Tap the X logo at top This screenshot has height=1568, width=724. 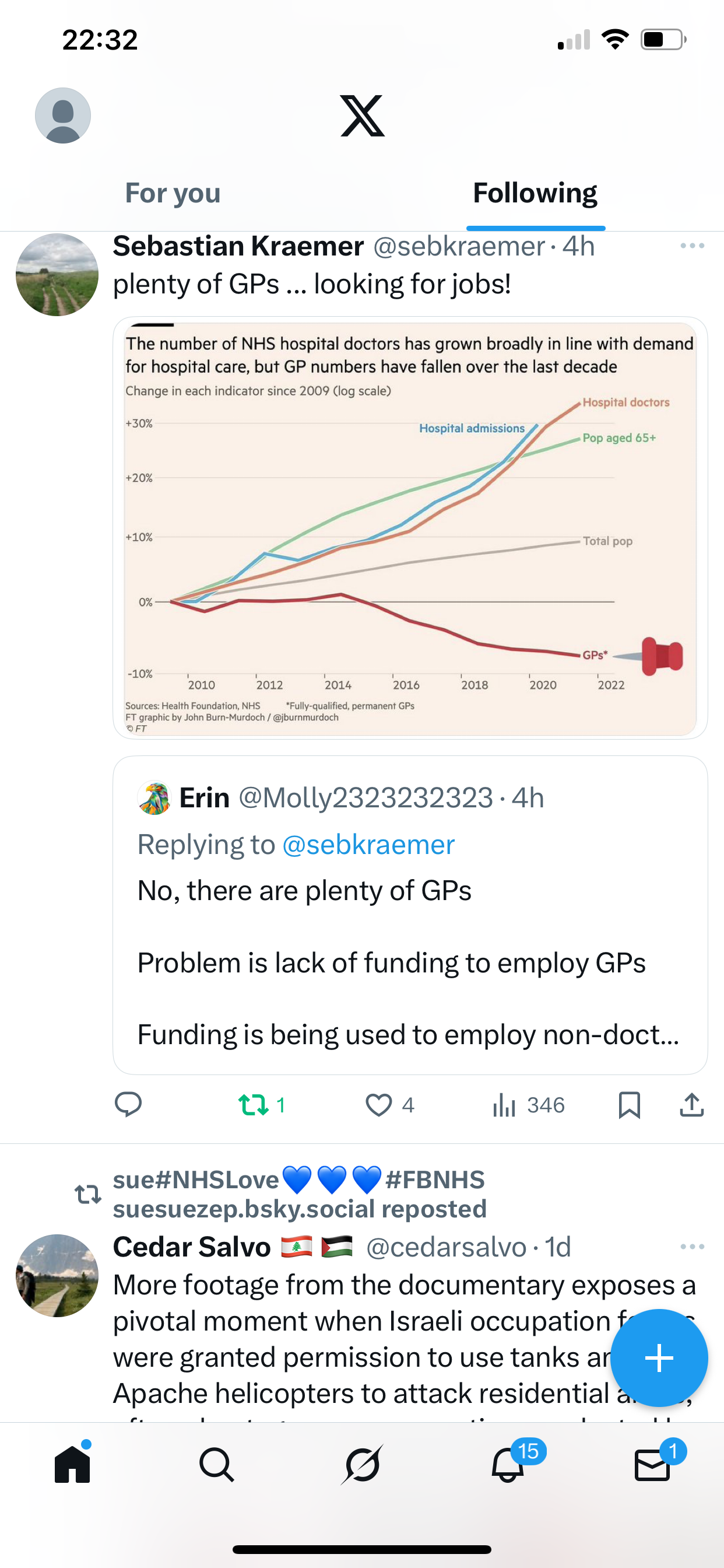(x=362, y=116)
